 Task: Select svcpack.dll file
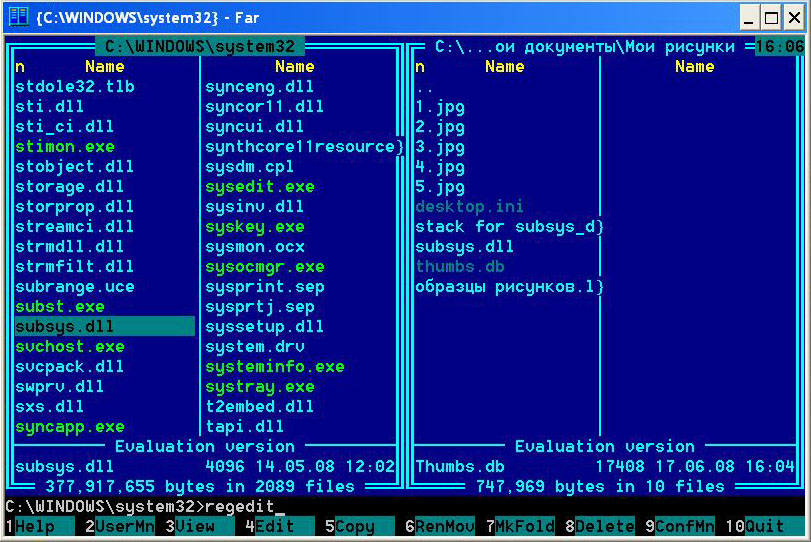click(69, 367)
